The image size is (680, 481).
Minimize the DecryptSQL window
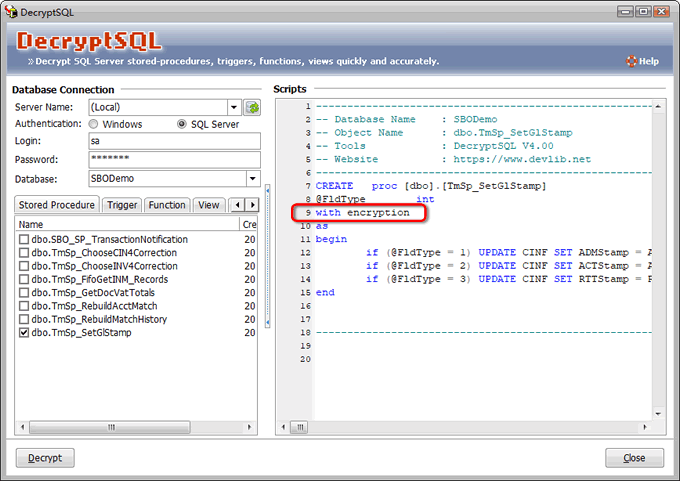[x=625, y=12]
